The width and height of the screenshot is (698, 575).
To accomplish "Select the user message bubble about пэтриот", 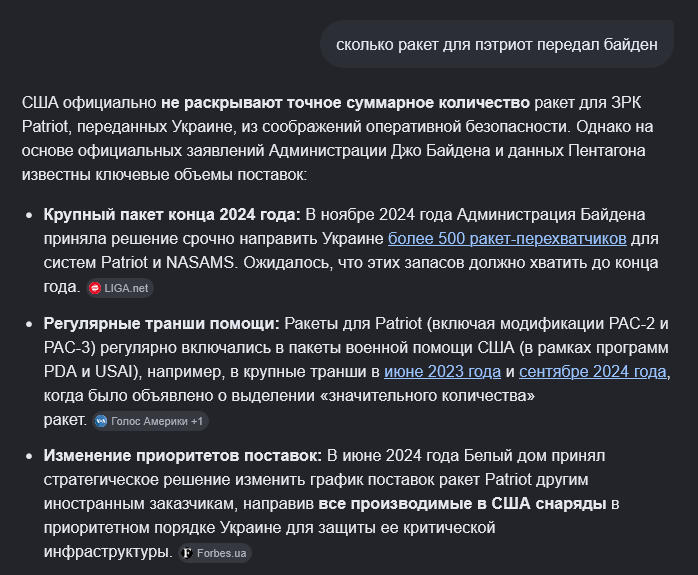I will pos(497,45).
